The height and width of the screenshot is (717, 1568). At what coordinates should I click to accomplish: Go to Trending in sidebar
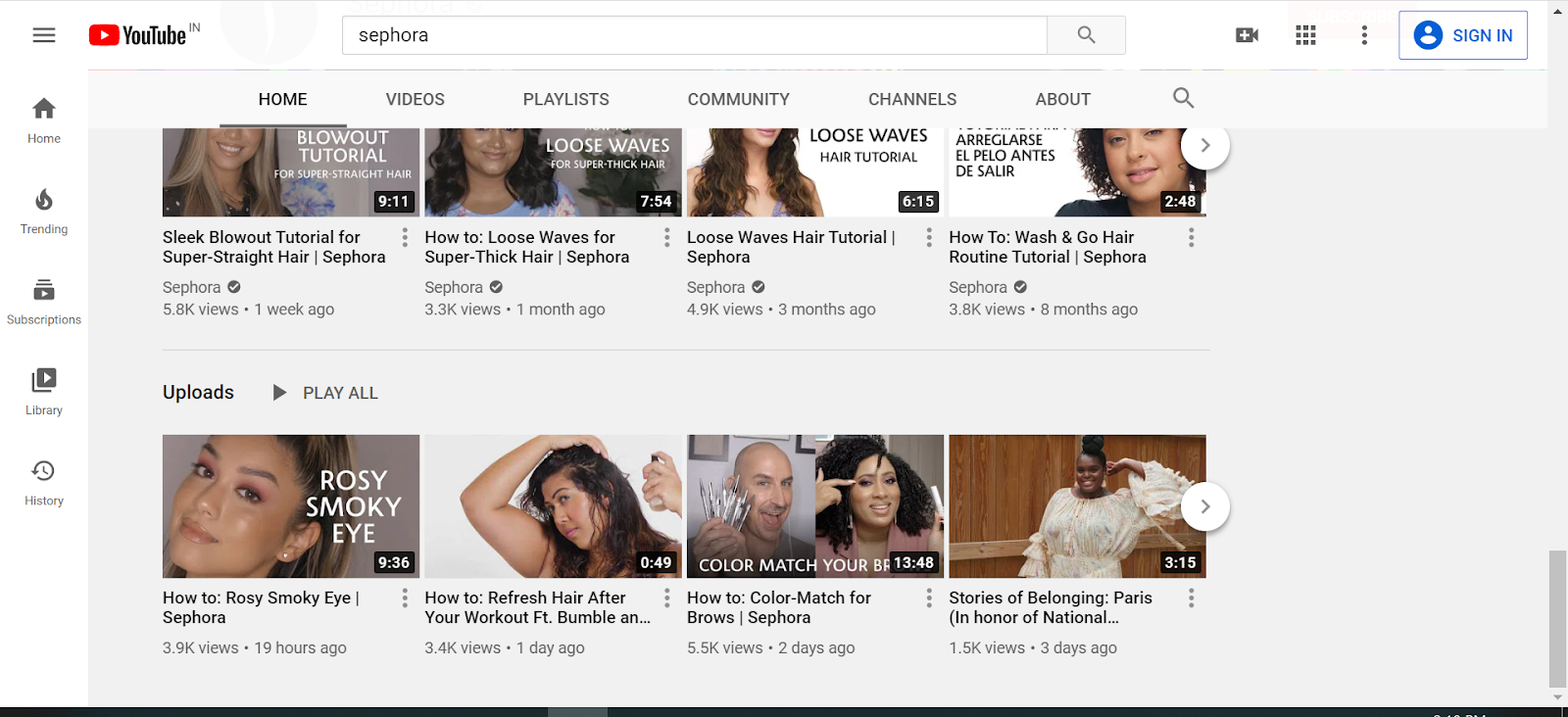[x=44, y=212]
